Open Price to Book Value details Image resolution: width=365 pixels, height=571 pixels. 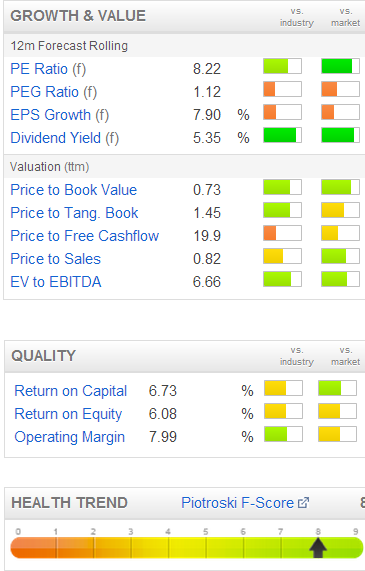click(74, 190)
